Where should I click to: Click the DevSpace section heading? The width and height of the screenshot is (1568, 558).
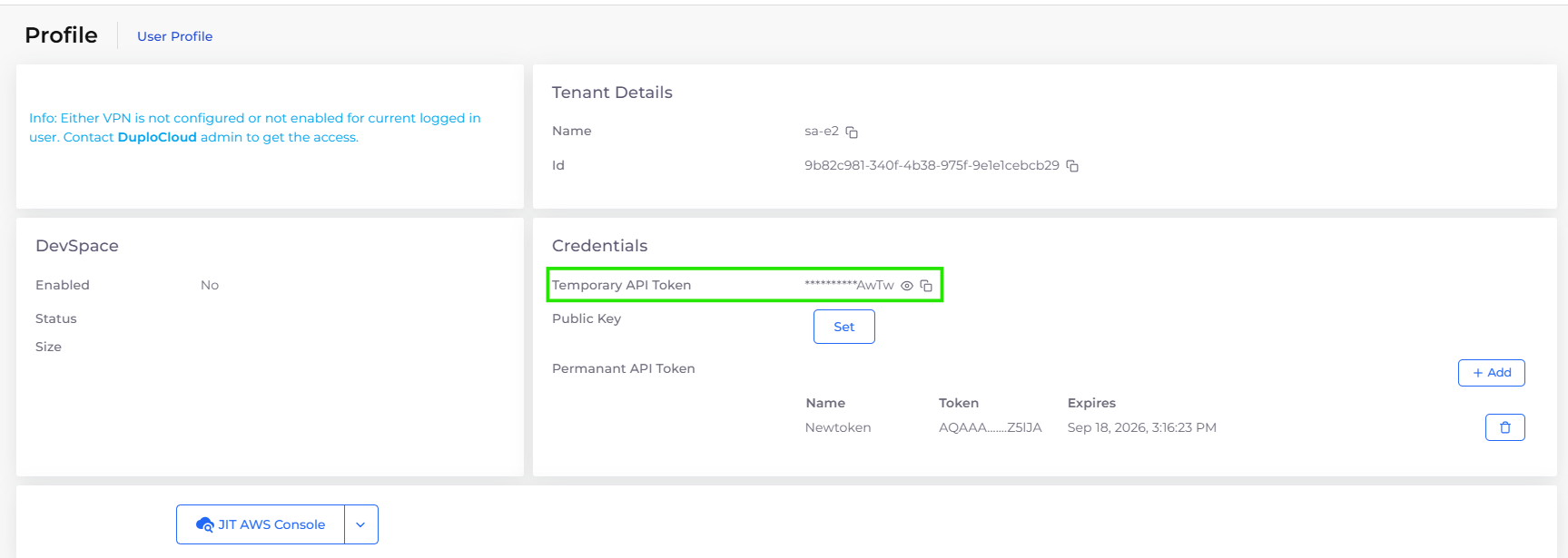[77, 246]
